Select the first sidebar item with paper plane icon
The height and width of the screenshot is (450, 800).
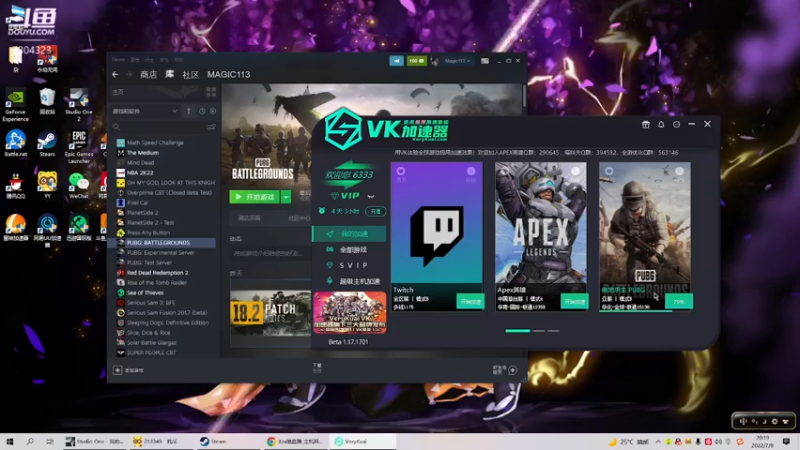349,234
